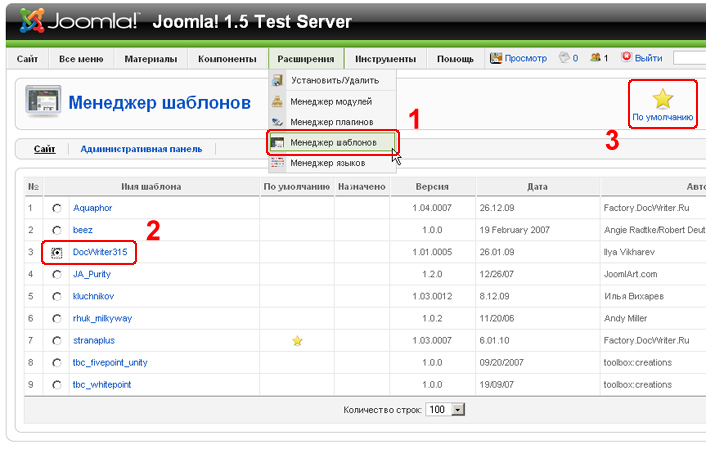The height and width of the screenshot is (449, 706).
Task: Switch to the Сайт templates tab
Action: coord(45,149)
